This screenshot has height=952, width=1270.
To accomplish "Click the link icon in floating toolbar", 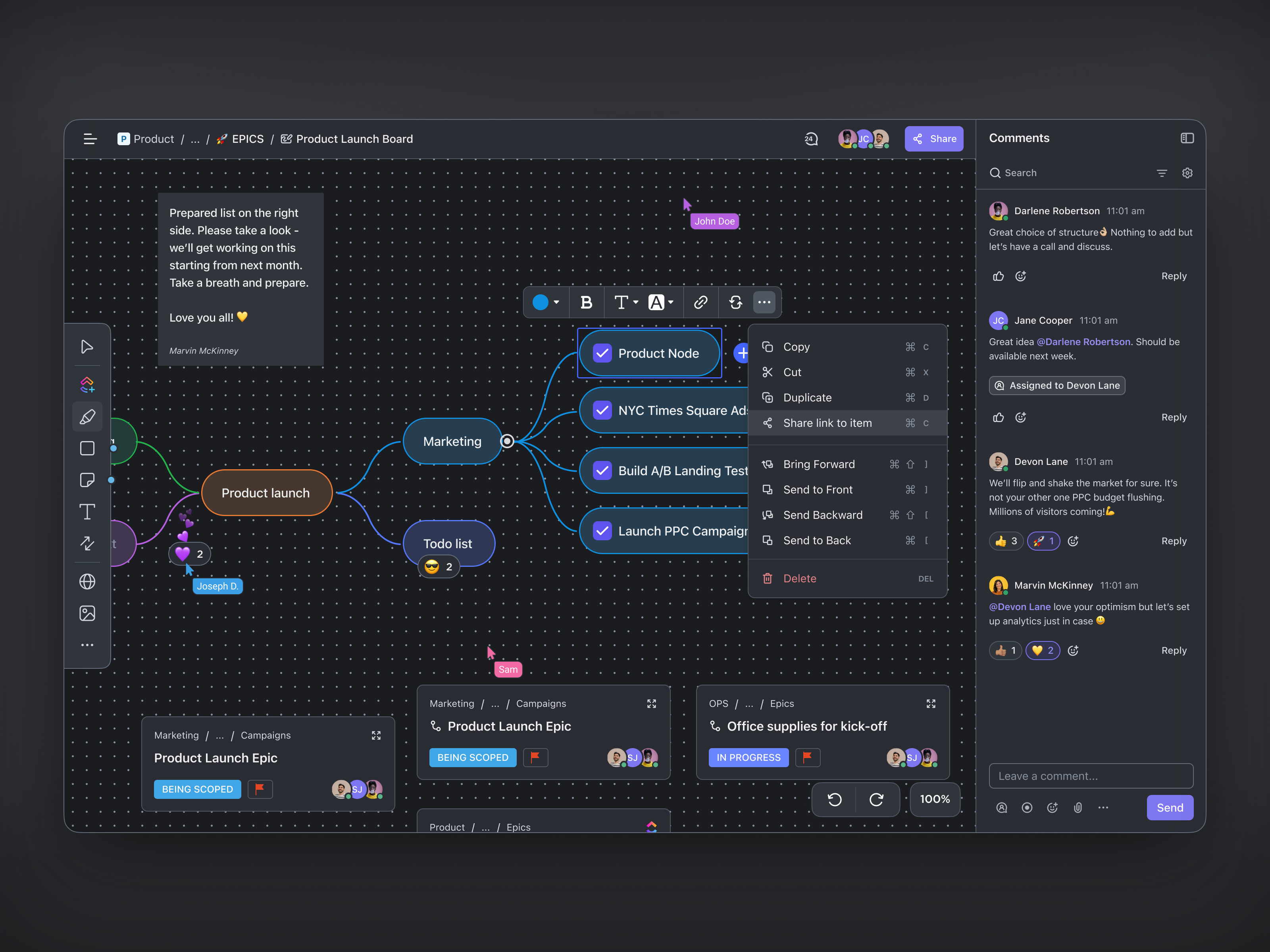I will [x=700, y=302].
